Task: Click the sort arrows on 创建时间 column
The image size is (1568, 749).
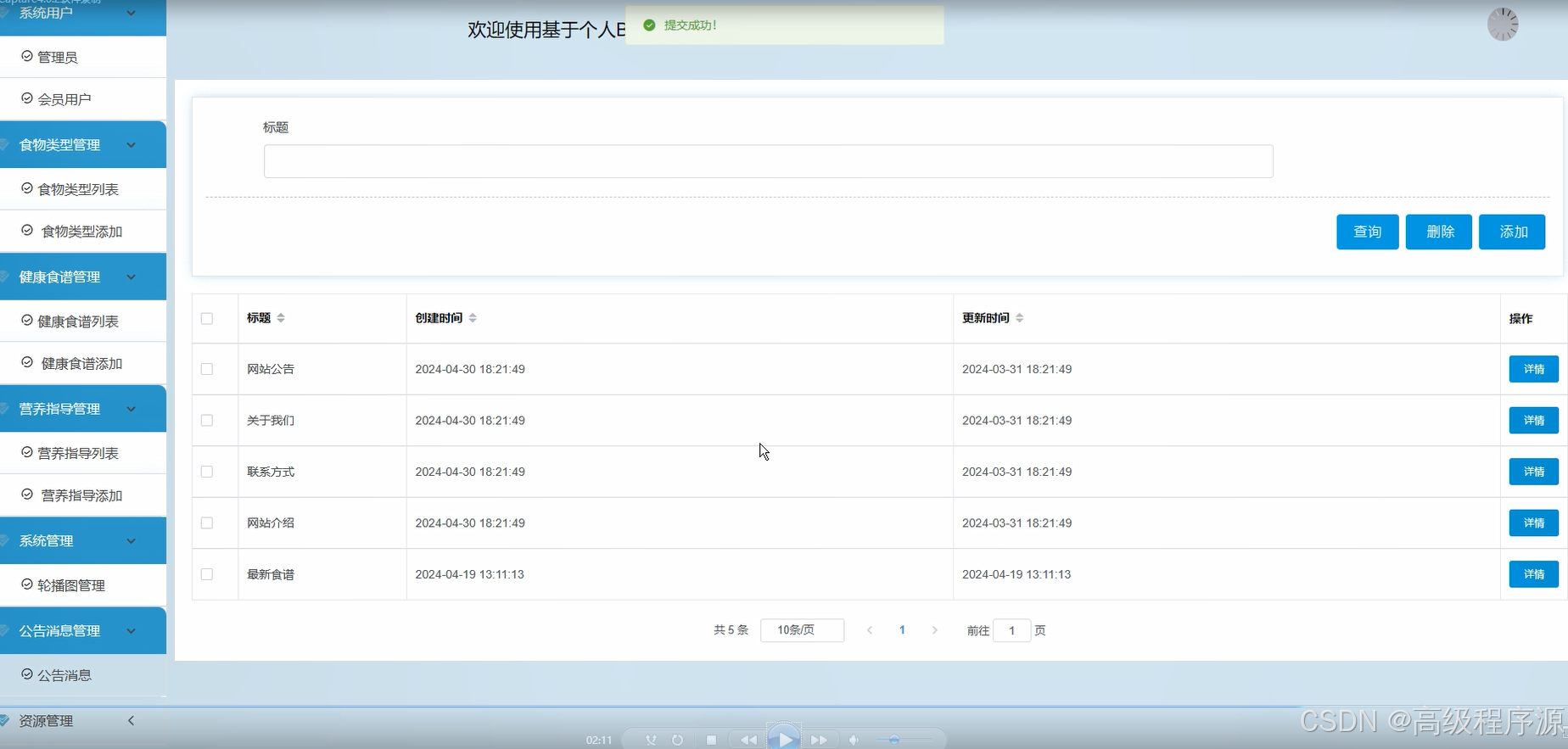Action: (x=473, y=318)
